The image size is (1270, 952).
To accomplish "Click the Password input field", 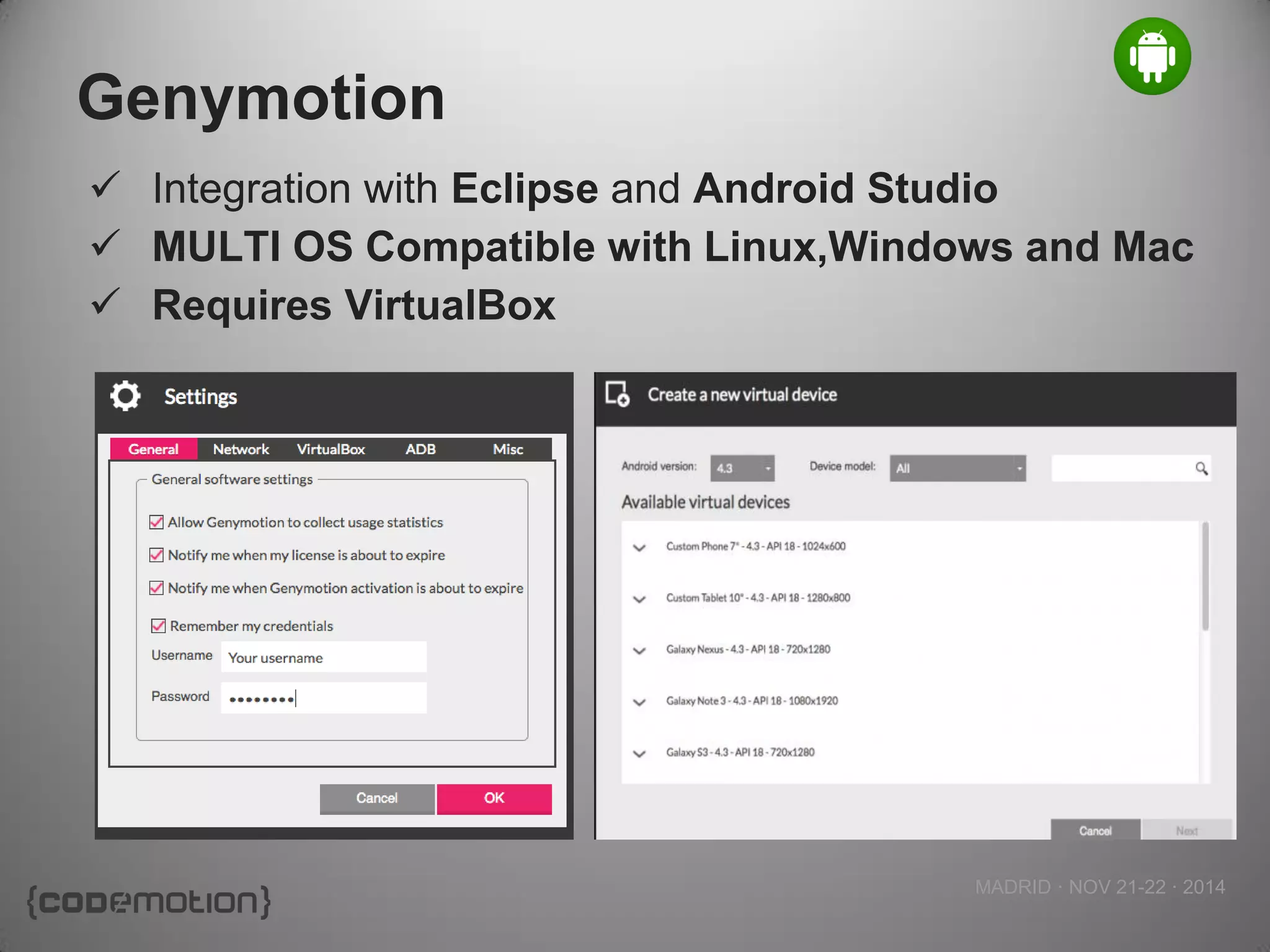I will [324, 698].
